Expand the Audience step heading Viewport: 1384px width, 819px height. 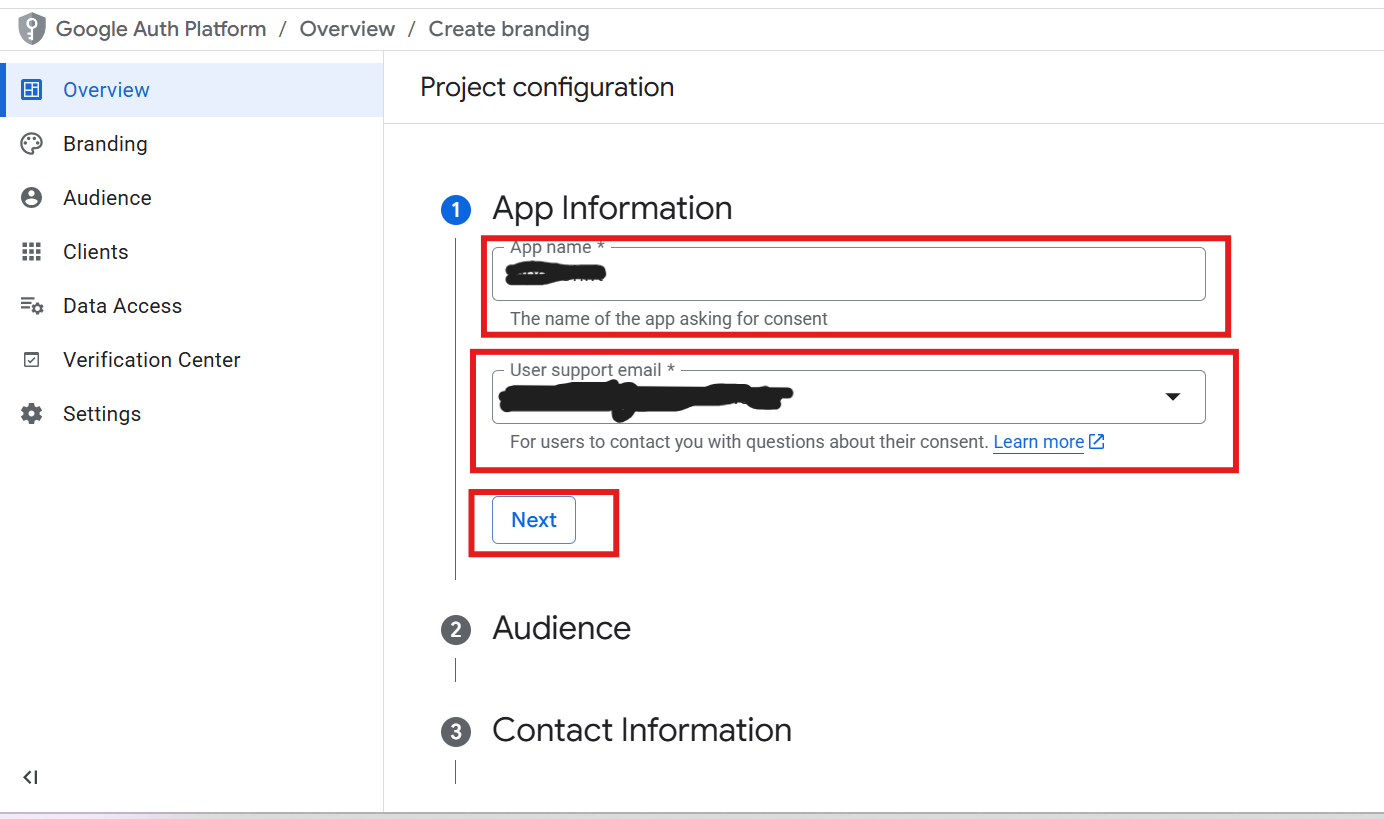point(561,628)
